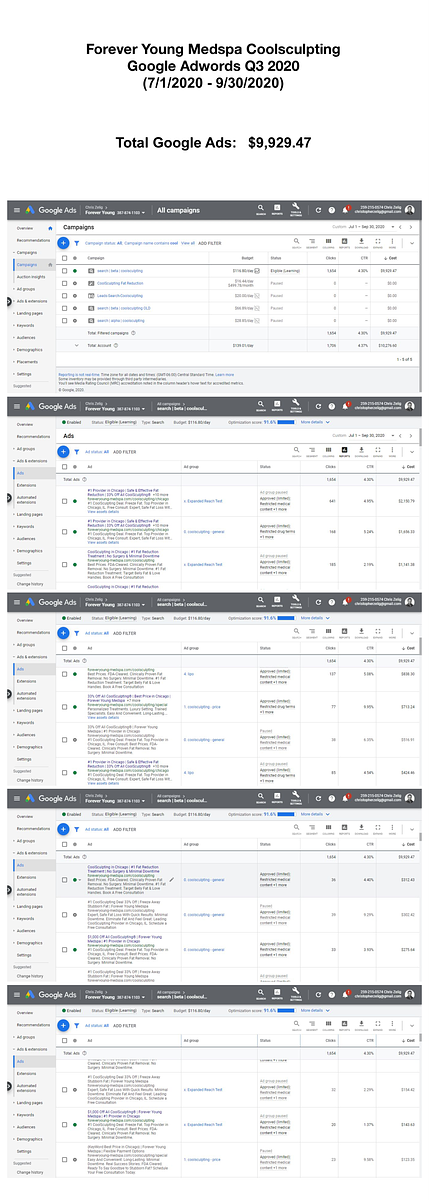Screen dimensions: 429x1200
Task: Select Auction insights in the left sidebar
Action: [33, 277]
